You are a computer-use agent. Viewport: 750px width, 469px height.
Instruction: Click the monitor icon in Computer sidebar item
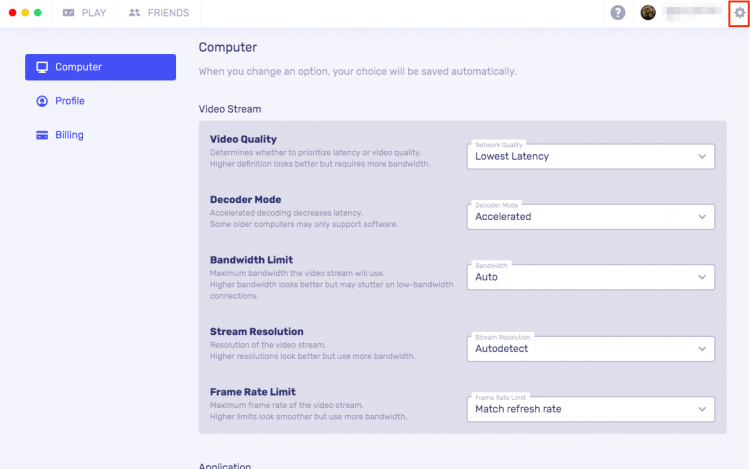coord(42,67)
